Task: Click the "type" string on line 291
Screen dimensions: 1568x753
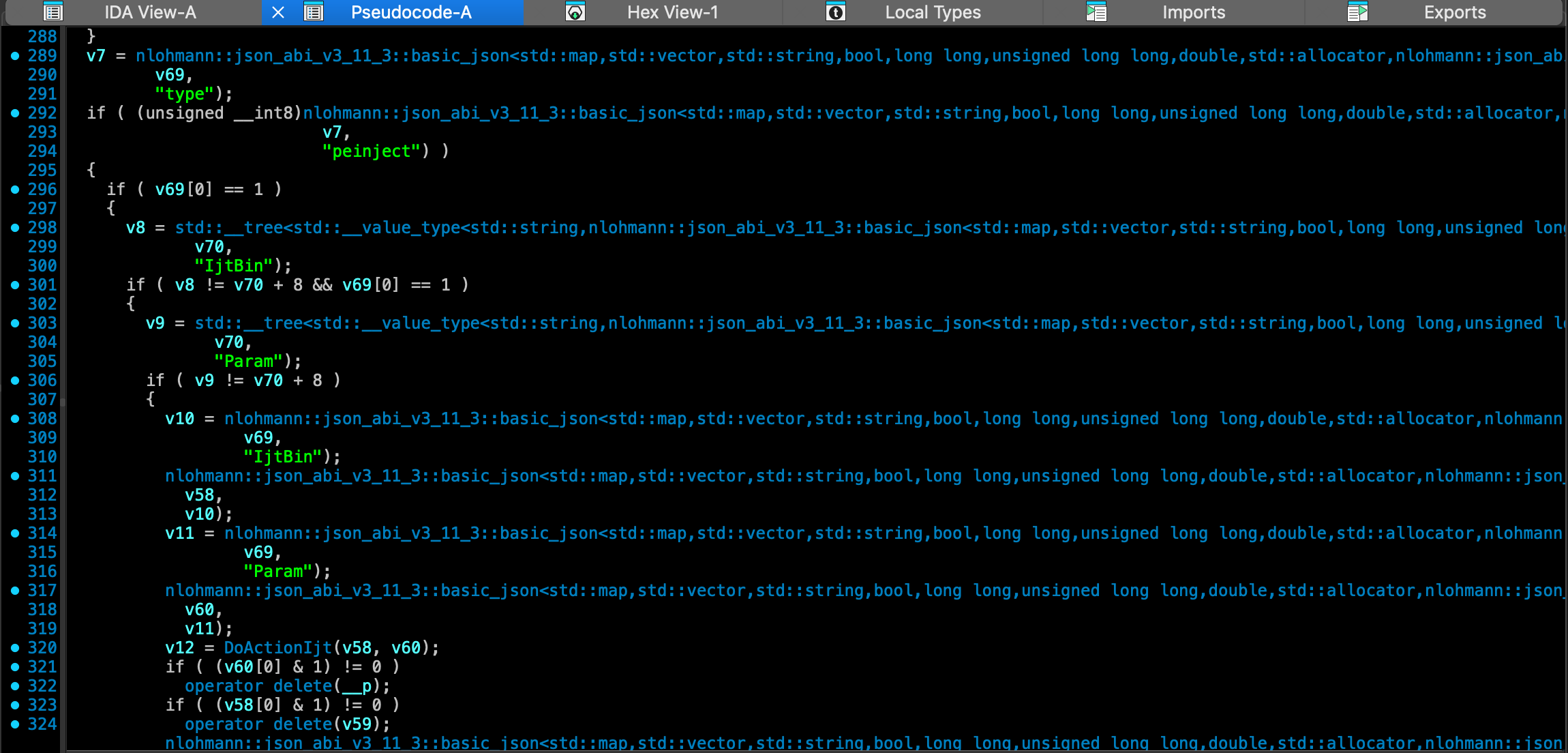Action: (184, 94)
